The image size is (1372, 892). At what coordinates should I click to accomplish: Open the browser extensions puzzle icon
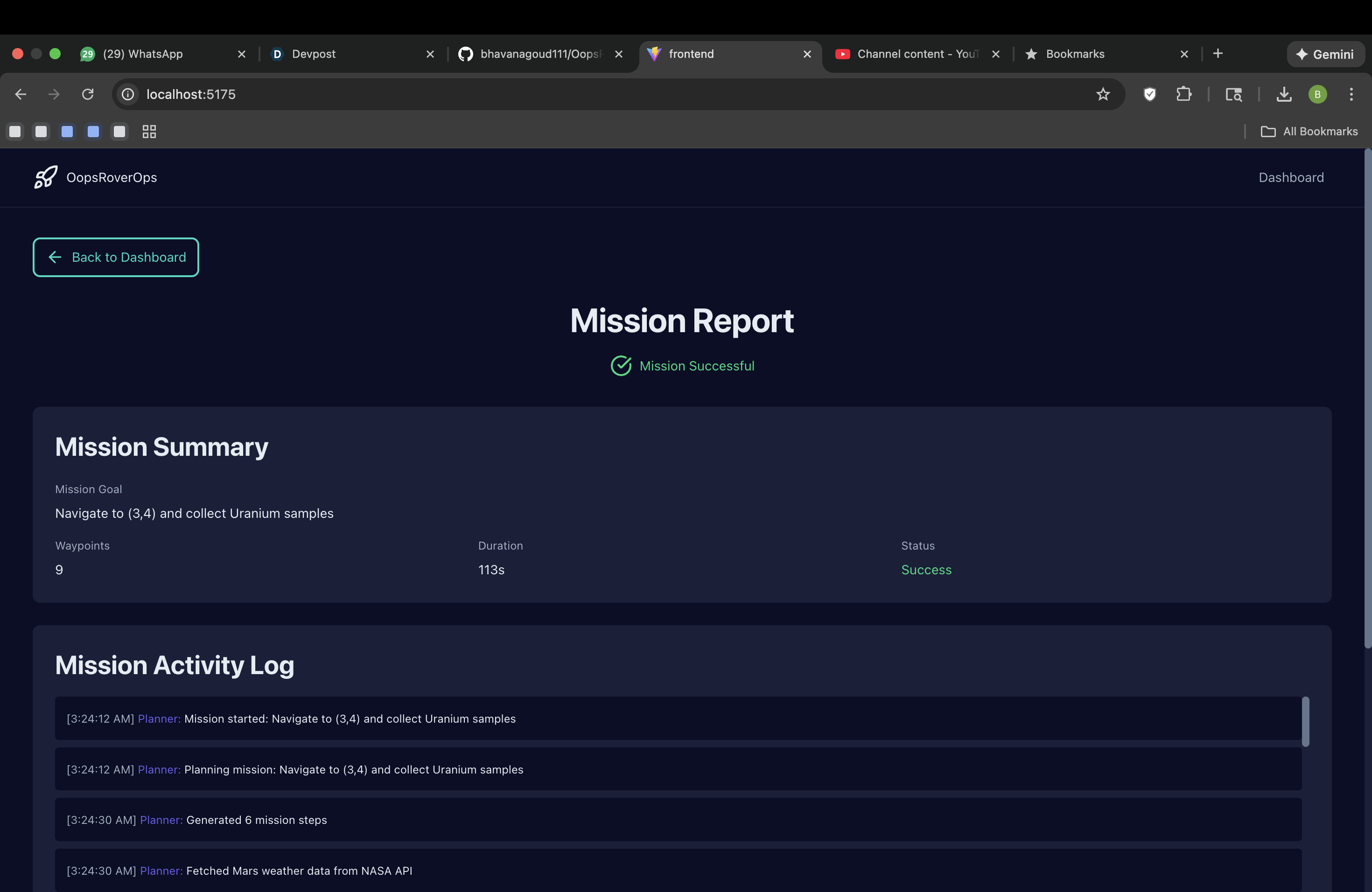[1183, 94]
